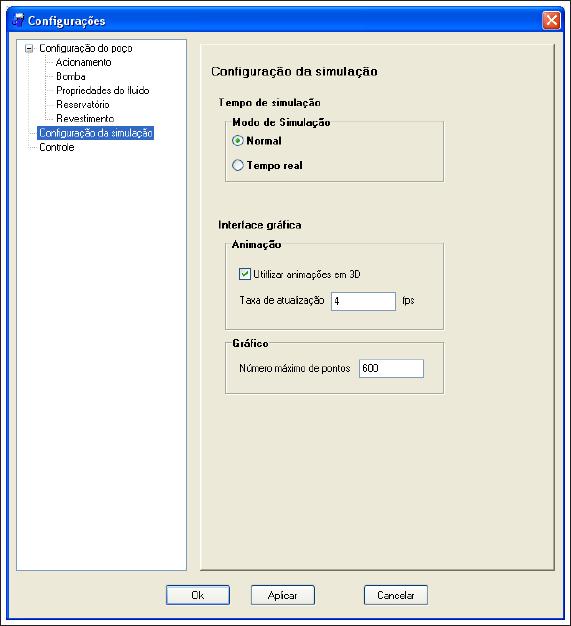Open the Acionamento tree item

tap(83, 62)
